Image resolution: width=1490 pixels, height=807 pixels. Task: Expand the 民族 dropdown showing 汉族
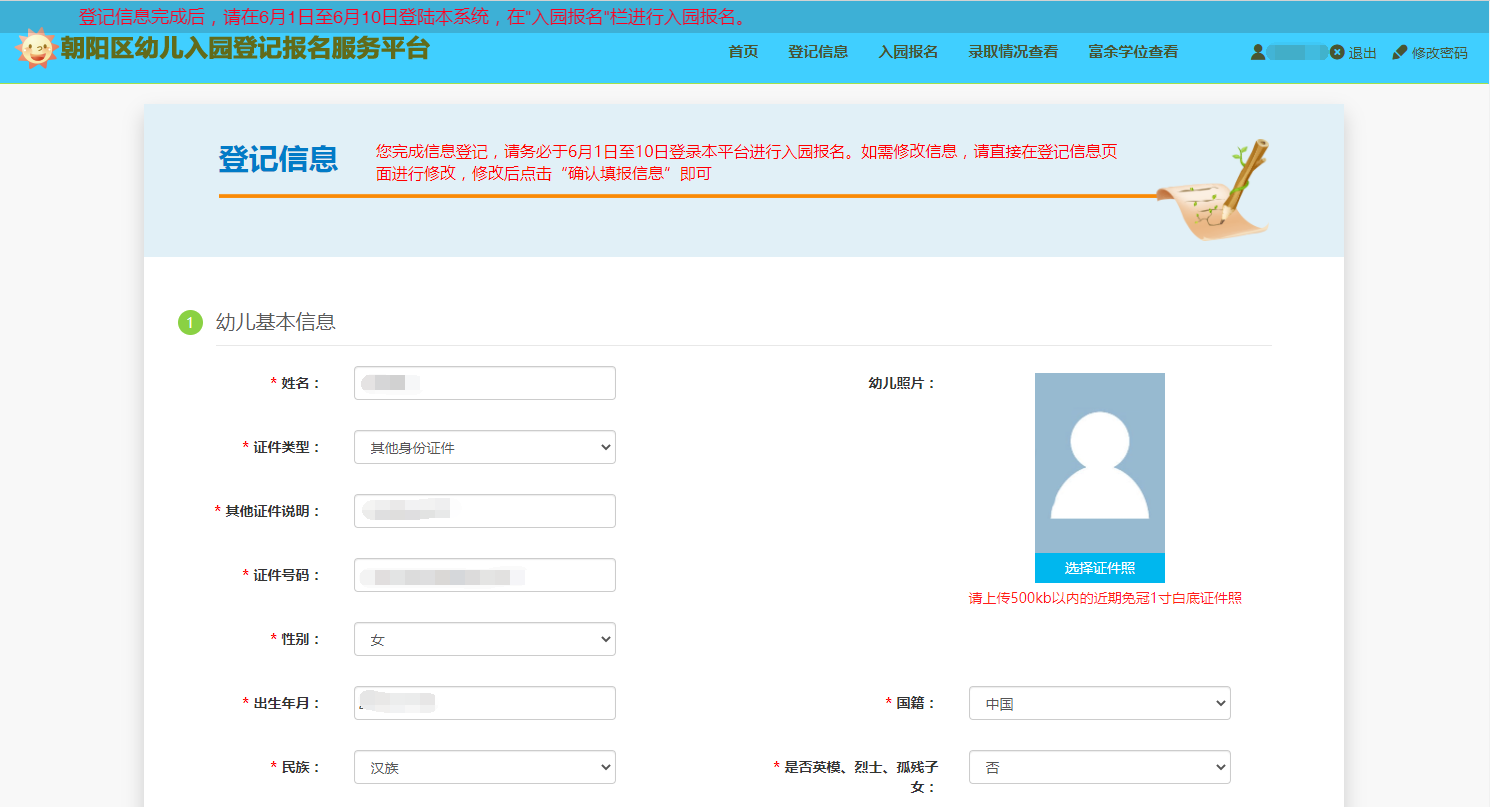[485, 767]
